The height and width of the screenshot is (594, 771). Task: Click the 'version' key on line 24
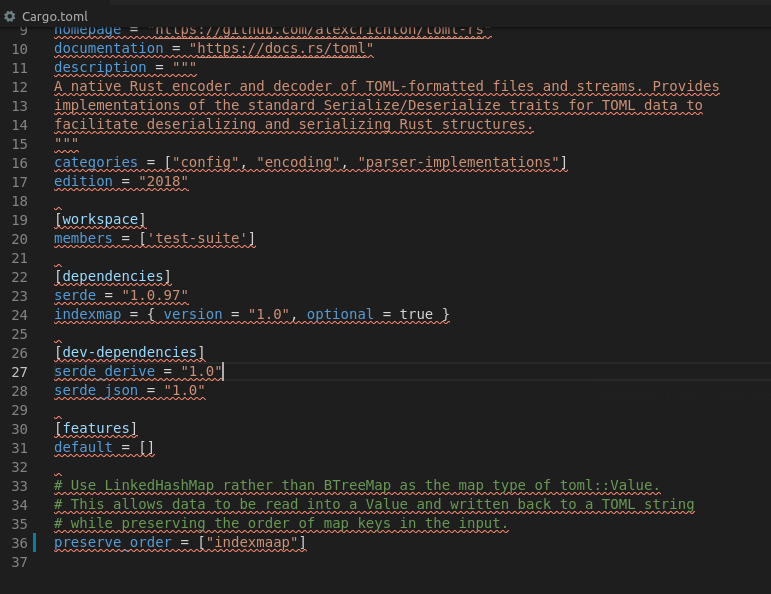[193, 314]
